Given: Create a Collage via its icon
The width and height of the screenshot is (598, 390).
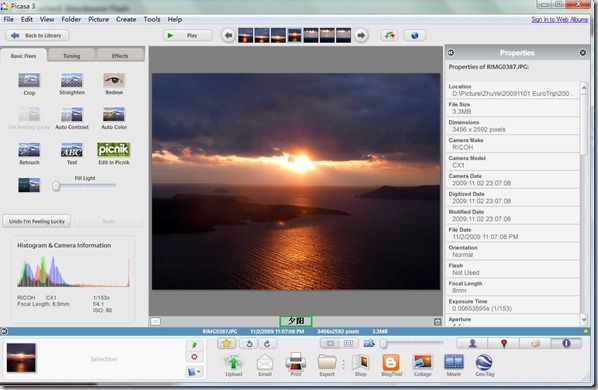Looking at the screenshot, I should click(x=423, y=362).
